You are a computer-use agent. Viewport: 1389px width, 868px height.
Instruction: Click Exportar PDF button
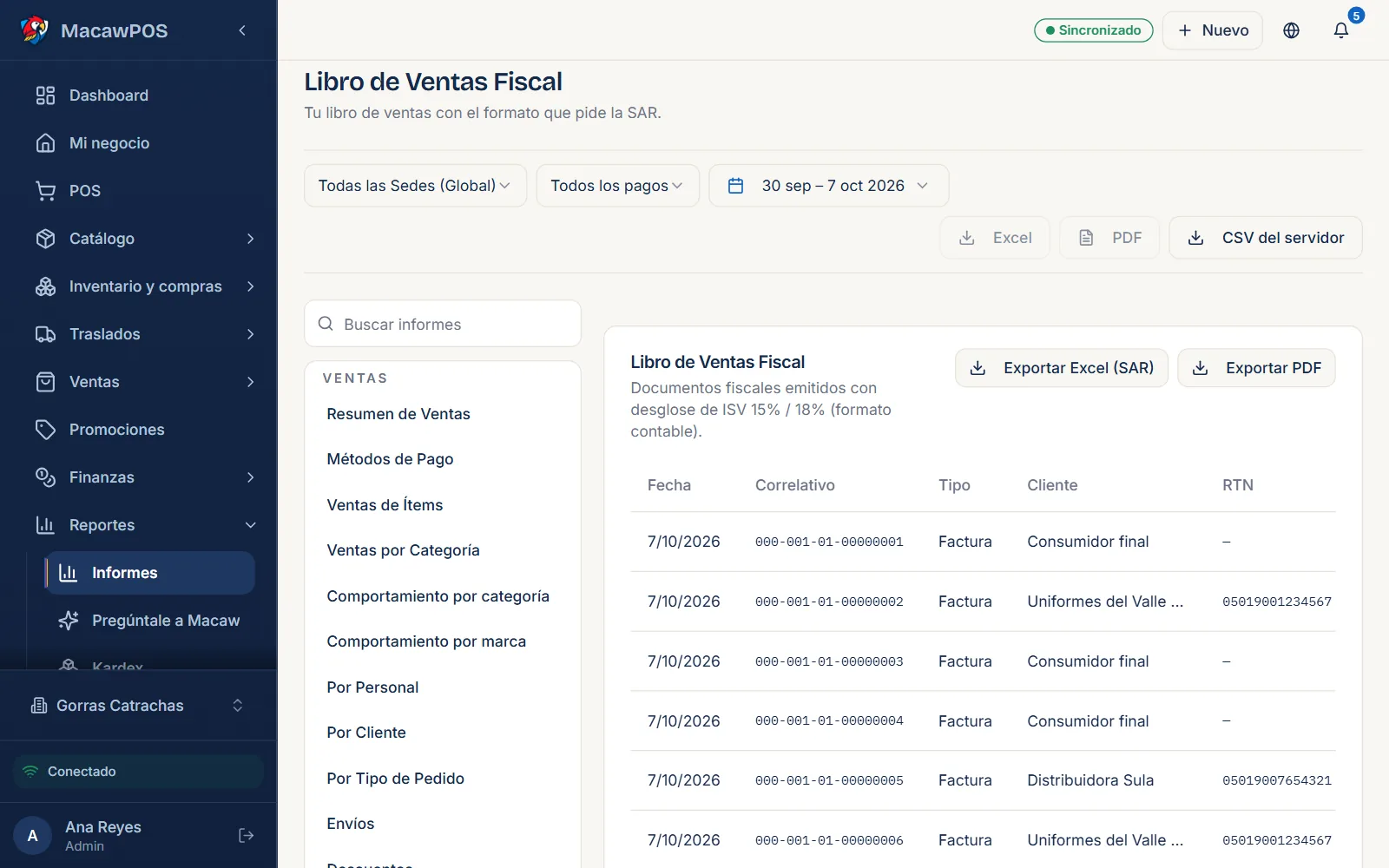tap(1256, 368)
